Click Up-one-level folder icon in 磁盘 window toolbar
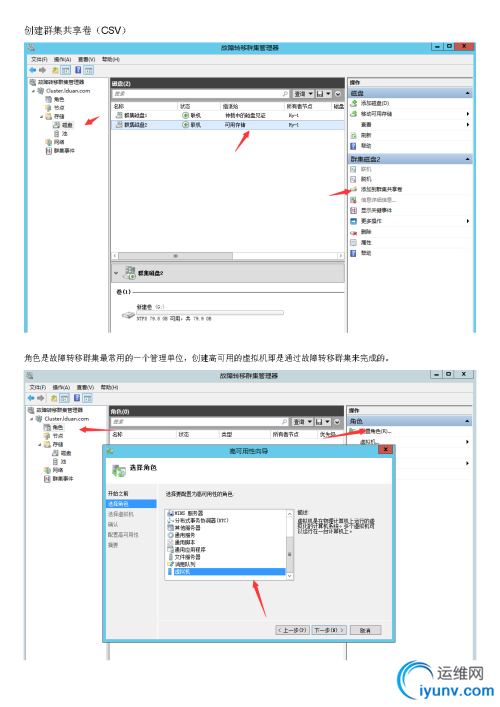Screen dimensions: 500x707 click(x=55, y=70)
